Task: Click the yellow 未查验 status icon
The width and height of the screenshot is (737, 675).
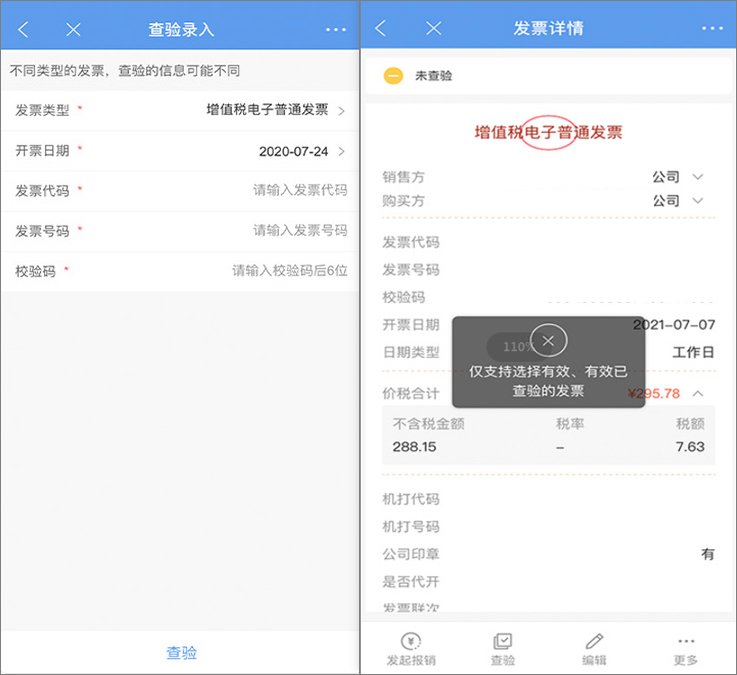Action: [x=393, y=76]
